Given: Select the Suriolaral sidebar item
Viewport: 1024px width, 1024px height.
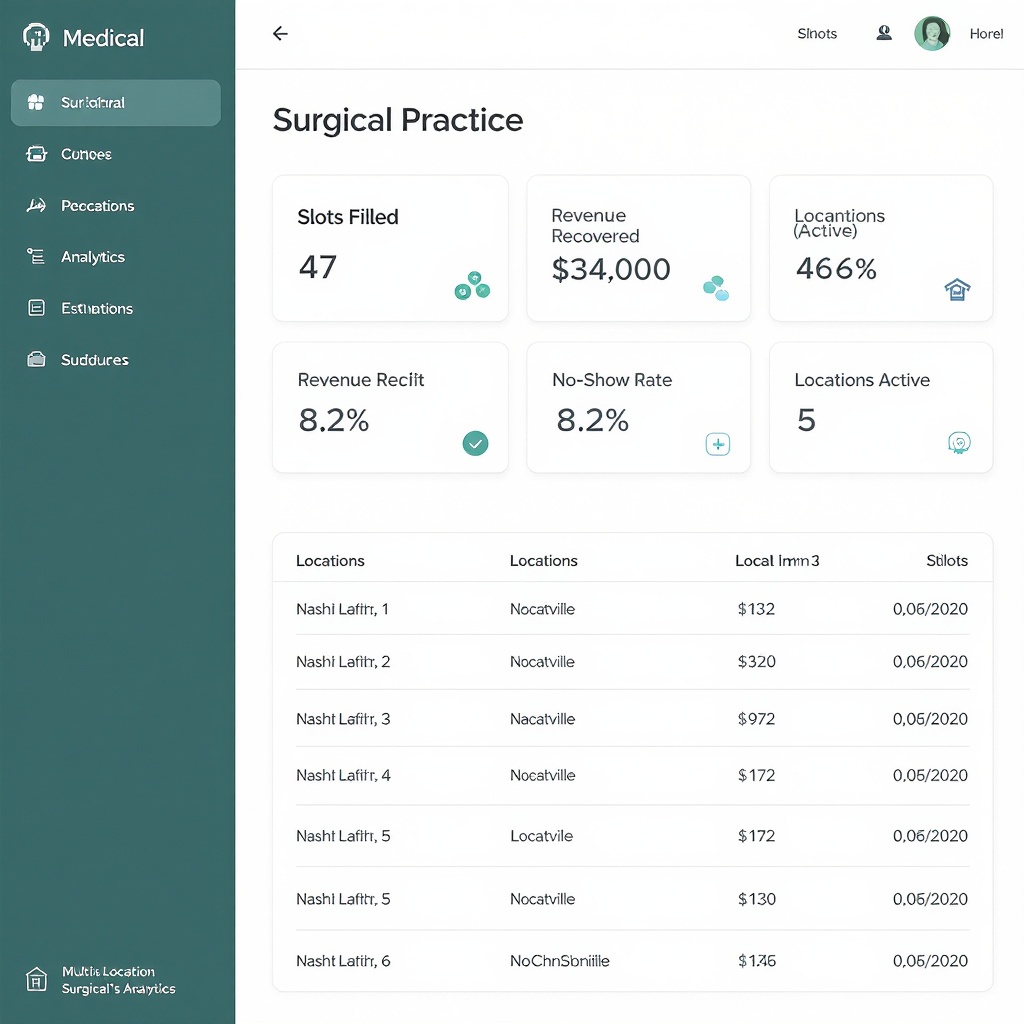Looking at the screenshot, I should [116, 103].
